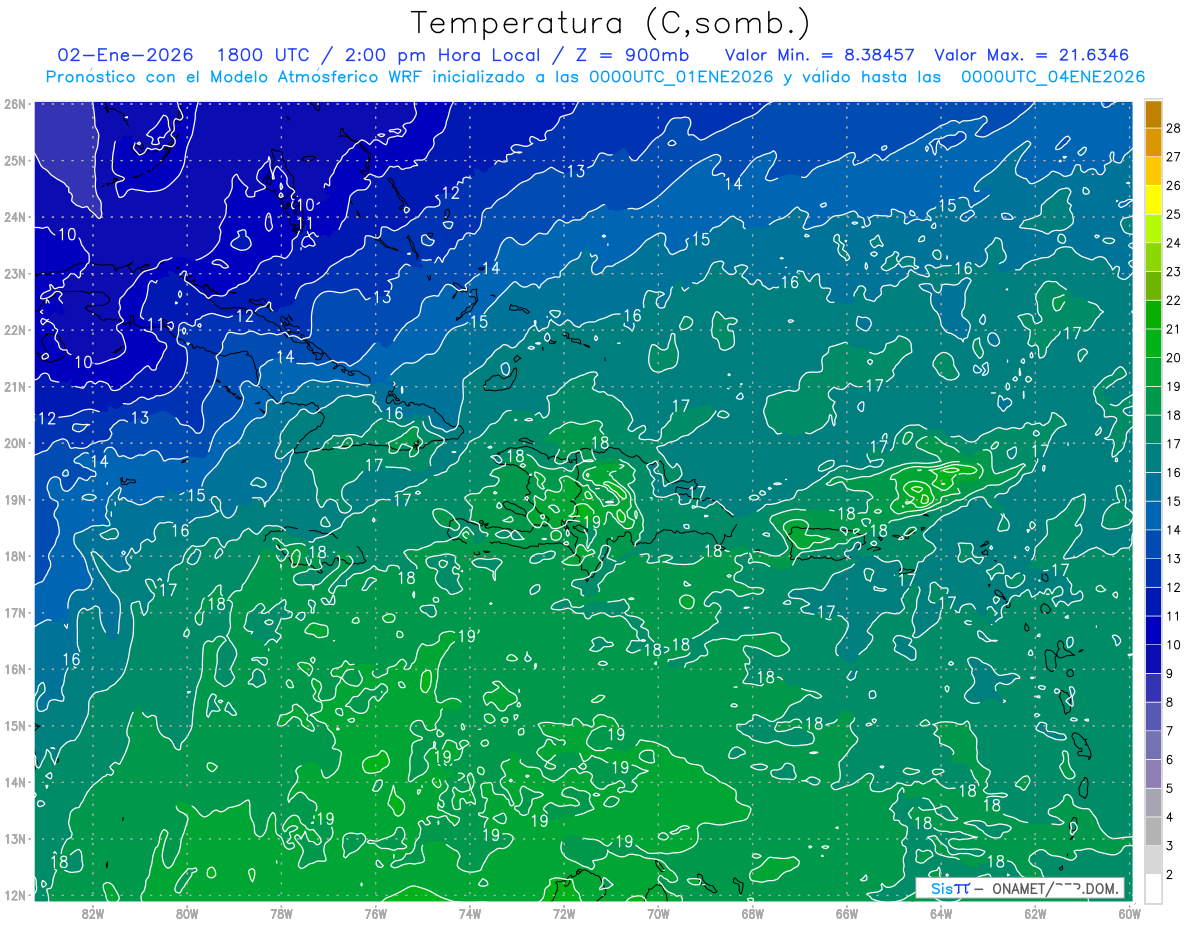1200x927 pixels.
Task: Click the '14N' latitude axis label
Action: (x=15, y=782)
